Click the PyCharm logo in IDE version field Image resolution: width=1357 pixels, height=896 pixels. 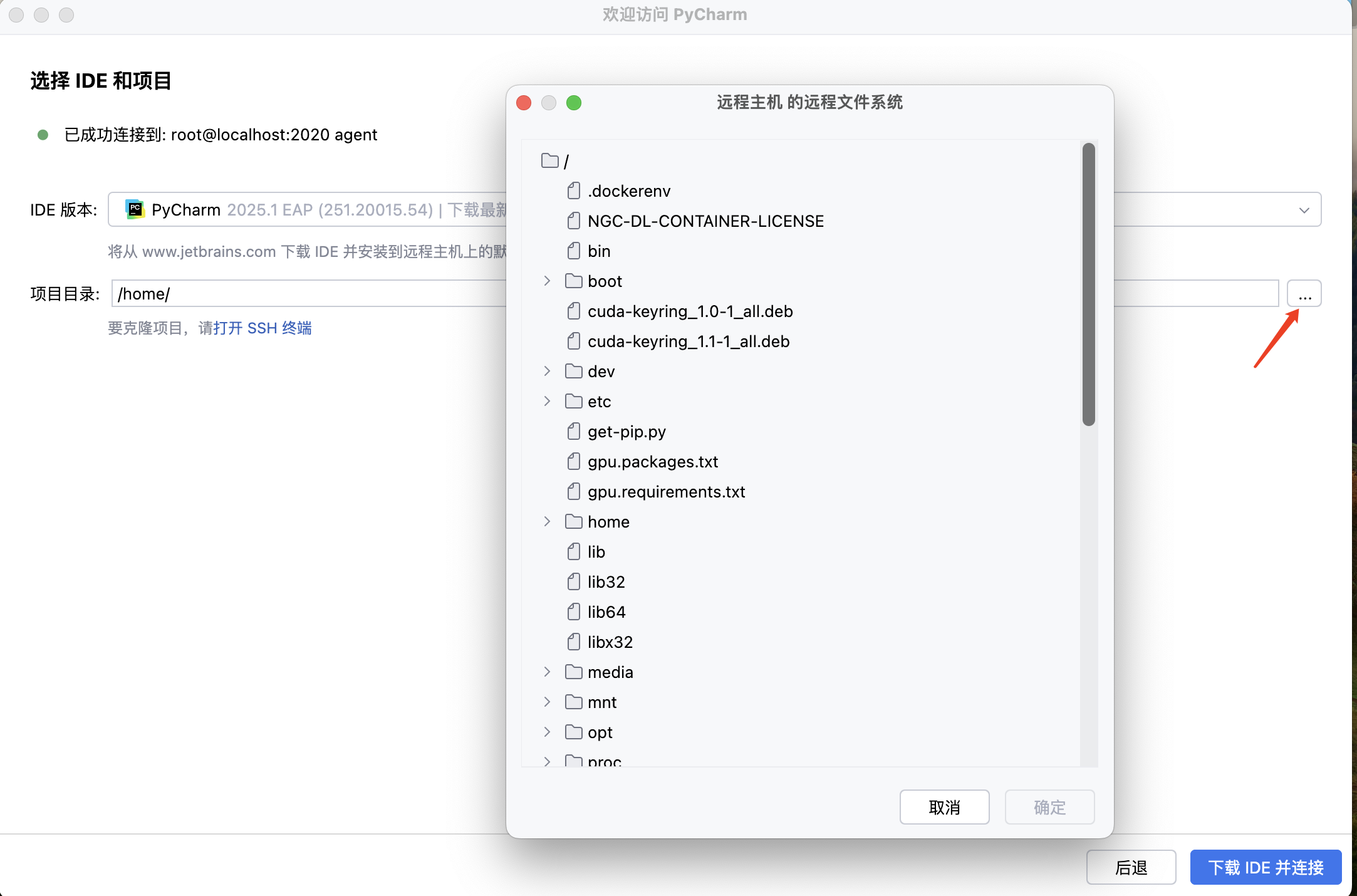135,209
